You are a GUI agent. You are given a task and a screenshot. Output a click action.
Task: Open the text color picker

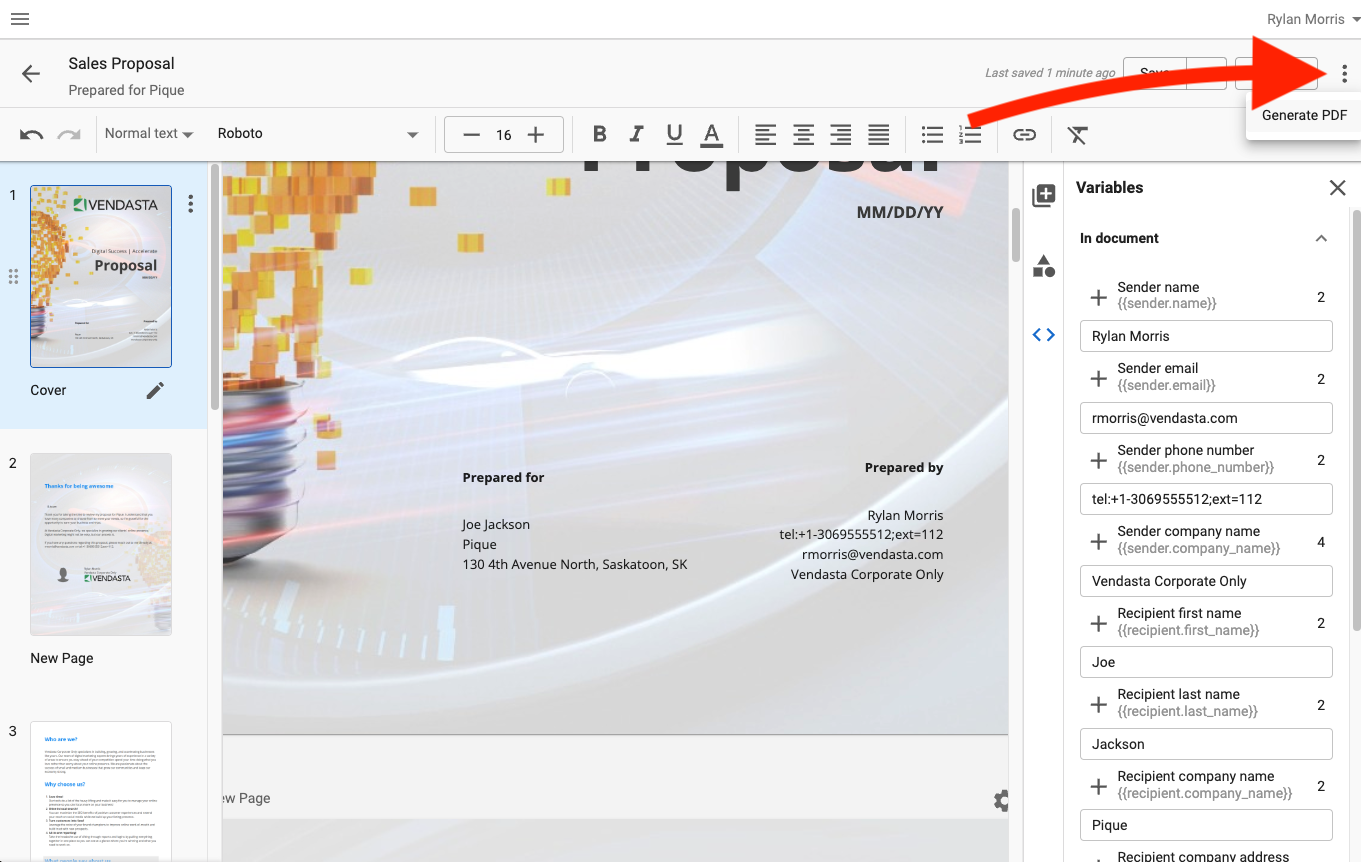(x=711, y=134)
